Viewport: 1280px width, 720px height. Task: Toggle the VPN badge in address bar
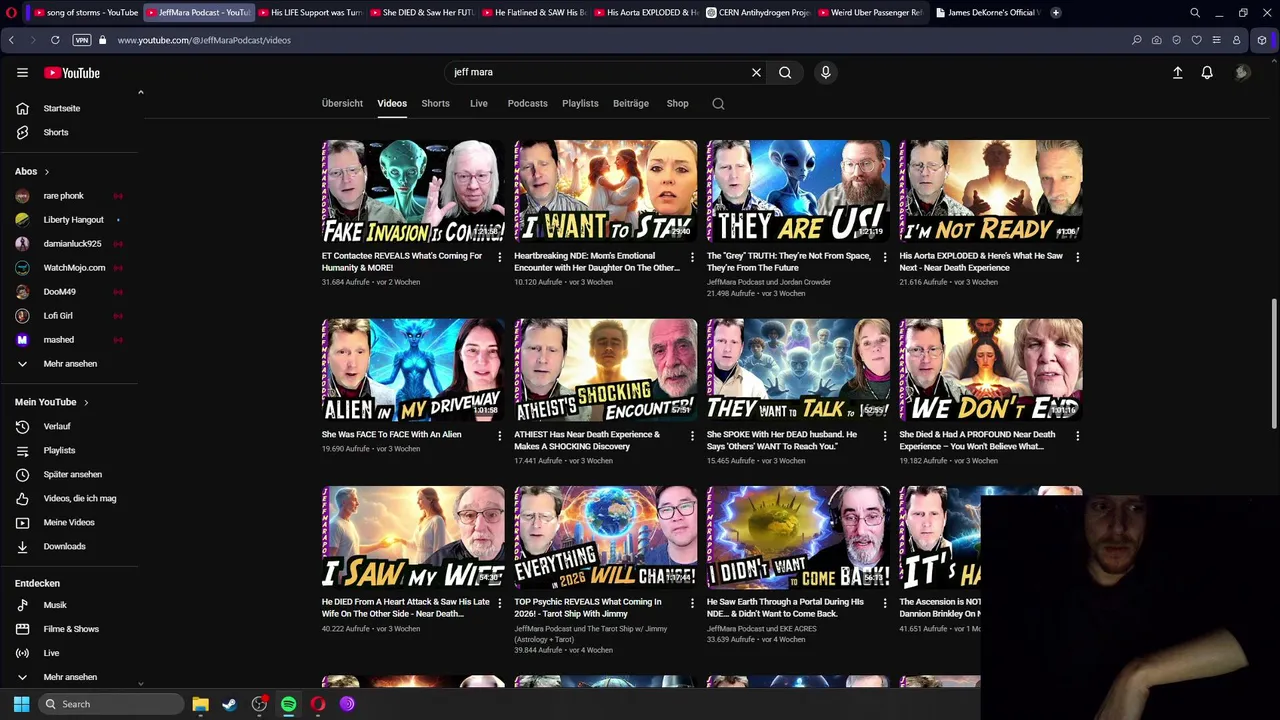click(82, 40)
